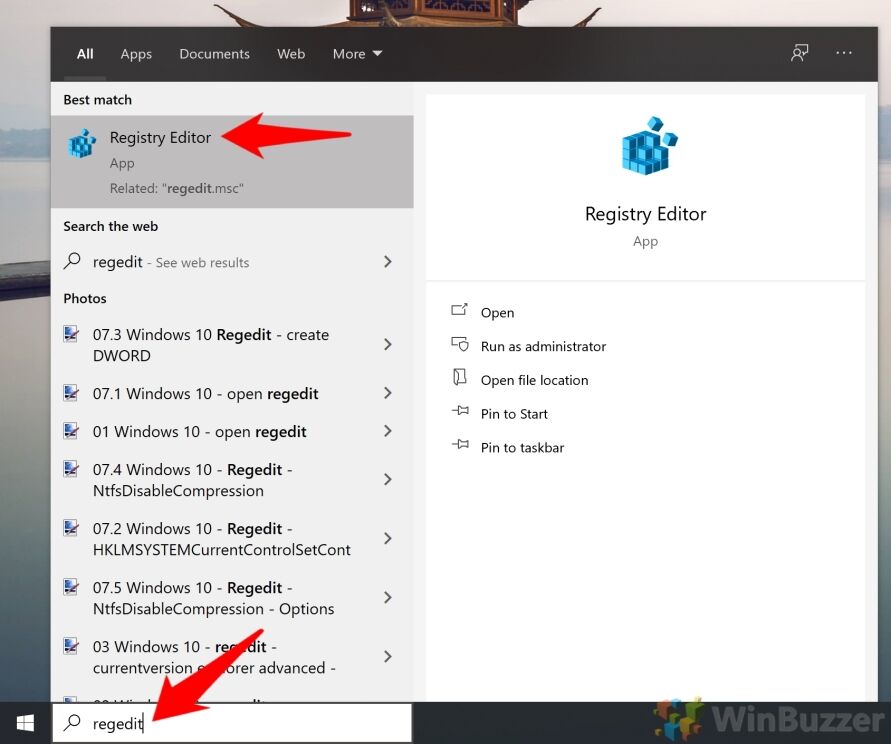Switch to the Documents tab
This screenshot has height=744, width=891.
tap(214, 54)
